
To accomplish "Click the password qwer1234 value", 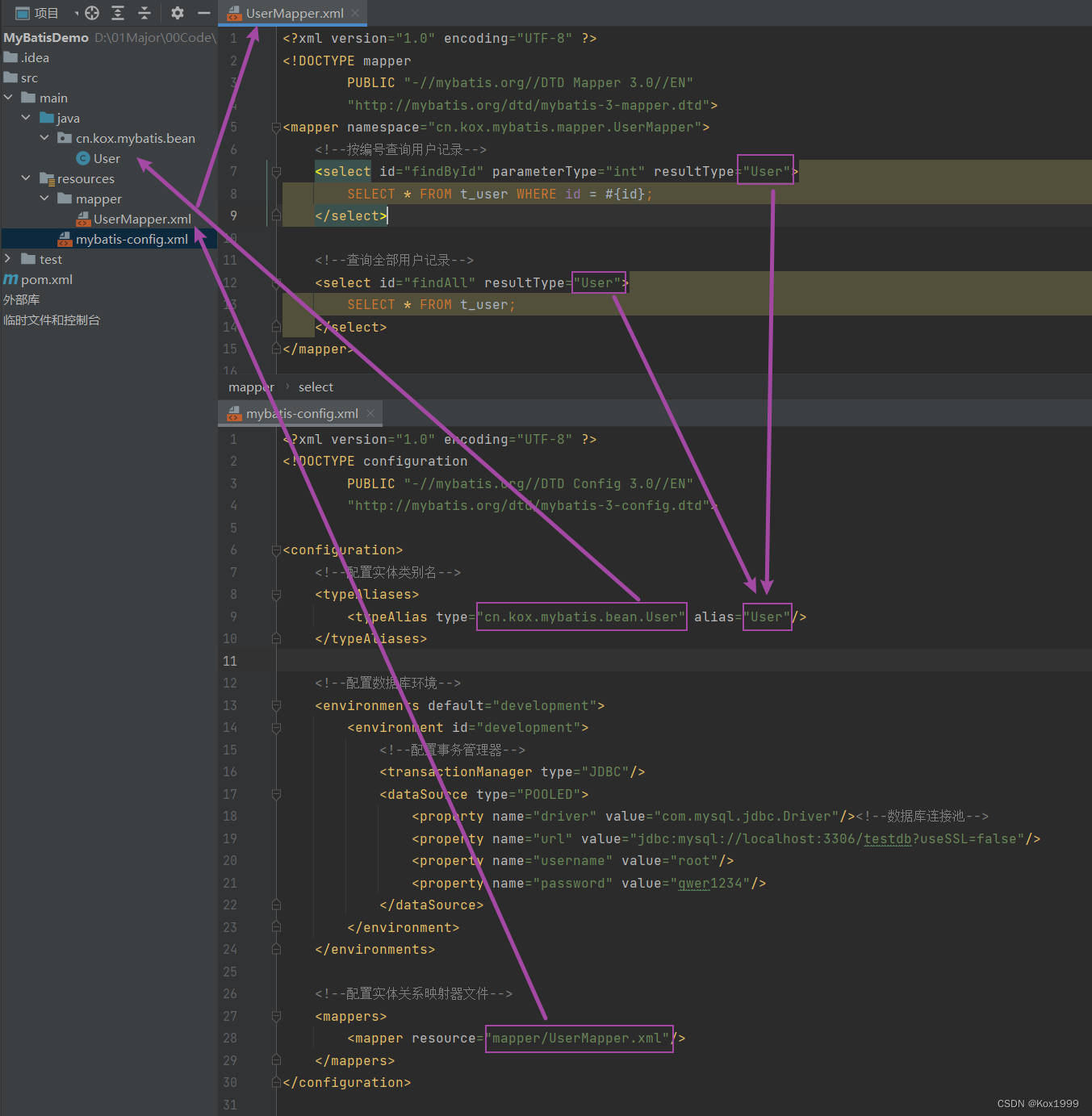I will click(x=710, y=884).
